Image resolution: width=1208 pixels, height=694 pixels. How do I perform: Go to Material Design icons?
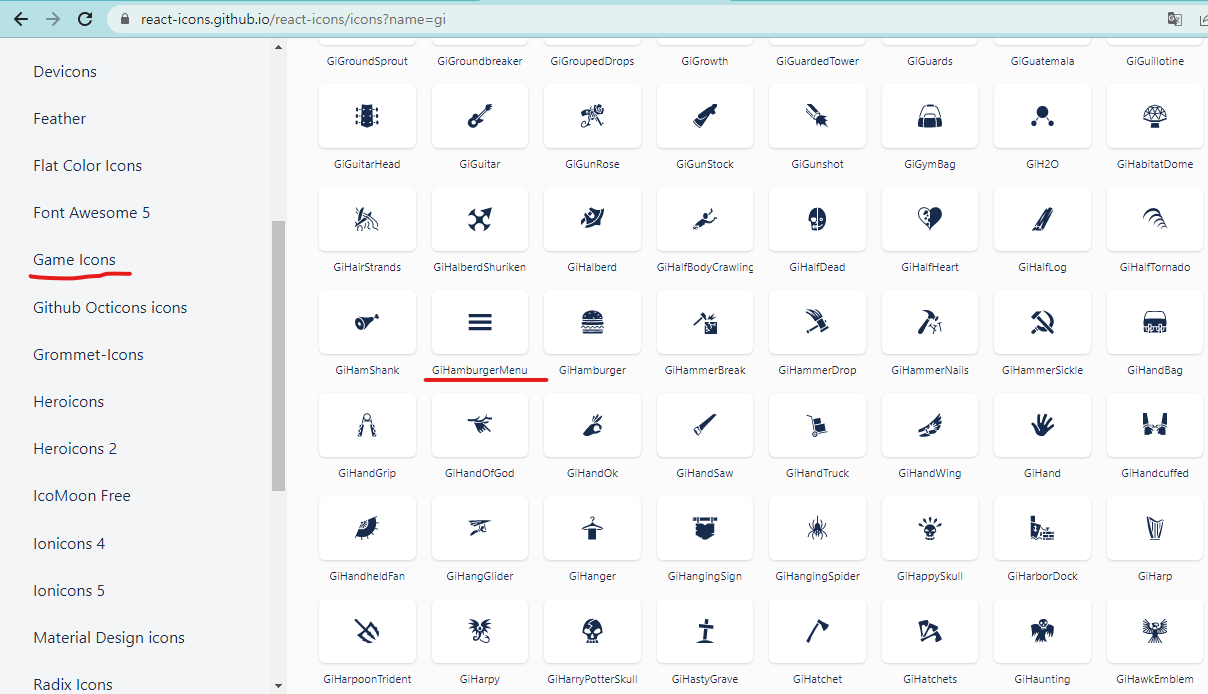coord(109,638)
